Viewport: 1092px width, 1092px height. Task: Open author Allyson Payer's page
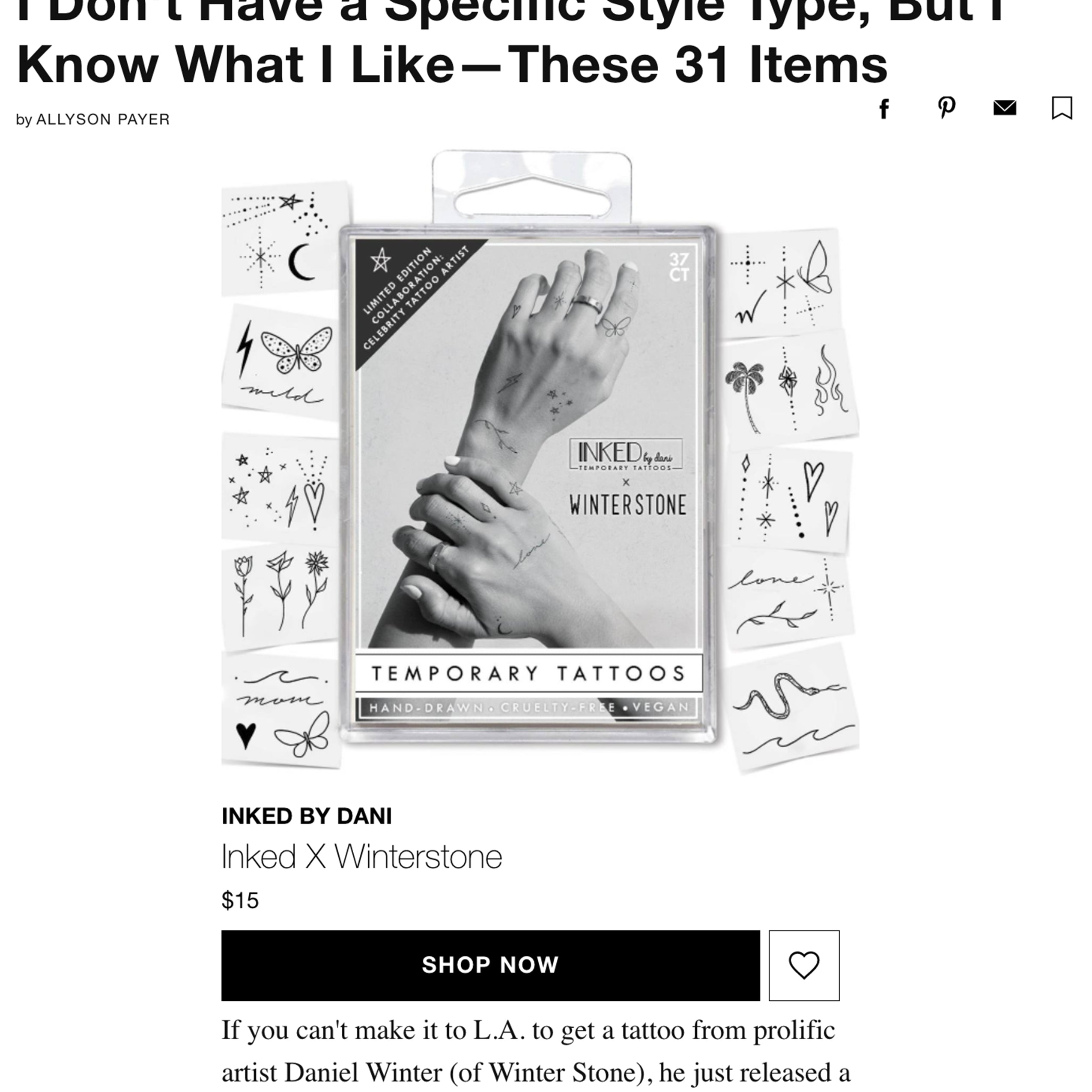click(x=103, y=120)
